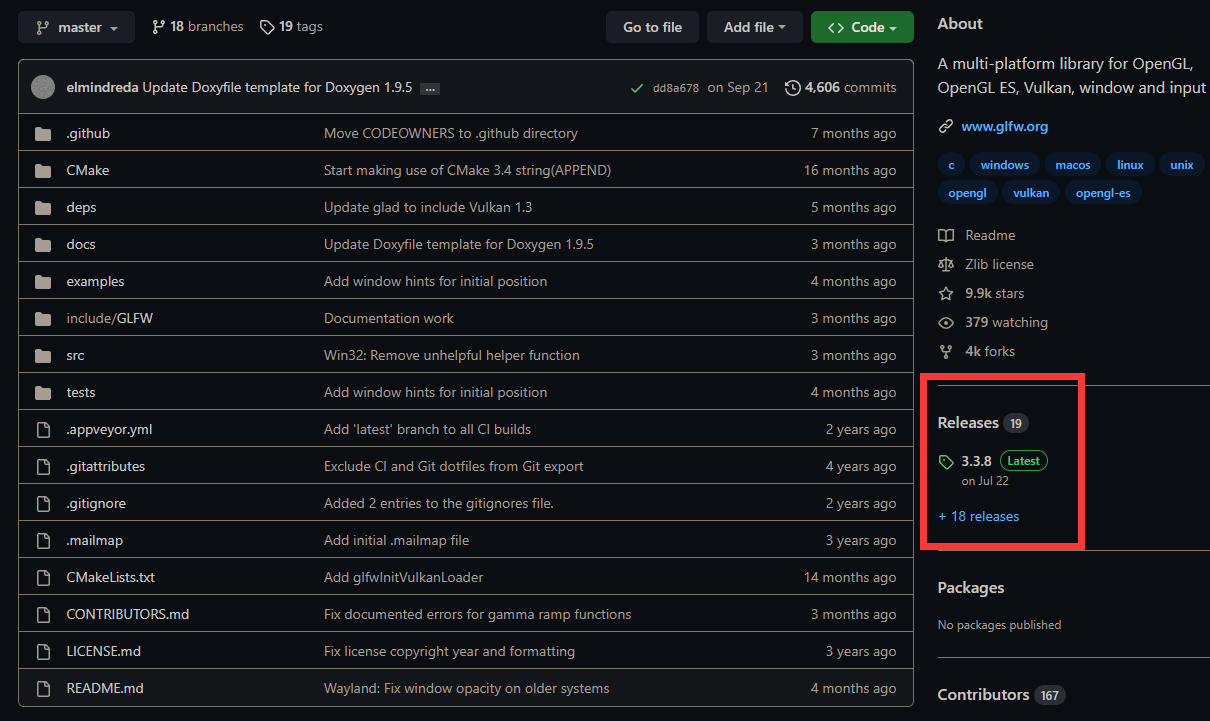Click the file icon next to .gitattributes
The height and width of the screenshot is (721, 1210).
click(x=43, y=466)
